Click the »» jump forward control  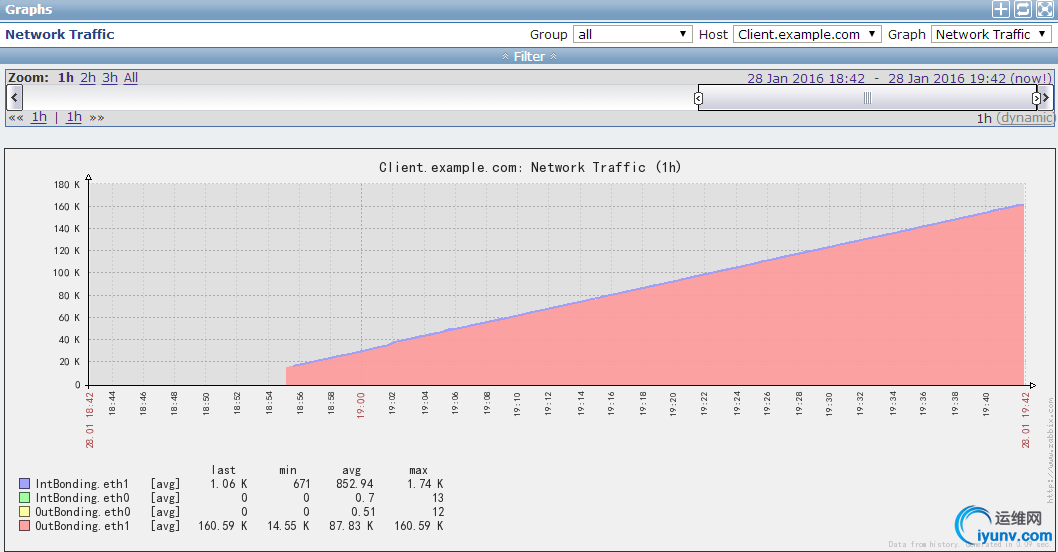pos(97,117)
